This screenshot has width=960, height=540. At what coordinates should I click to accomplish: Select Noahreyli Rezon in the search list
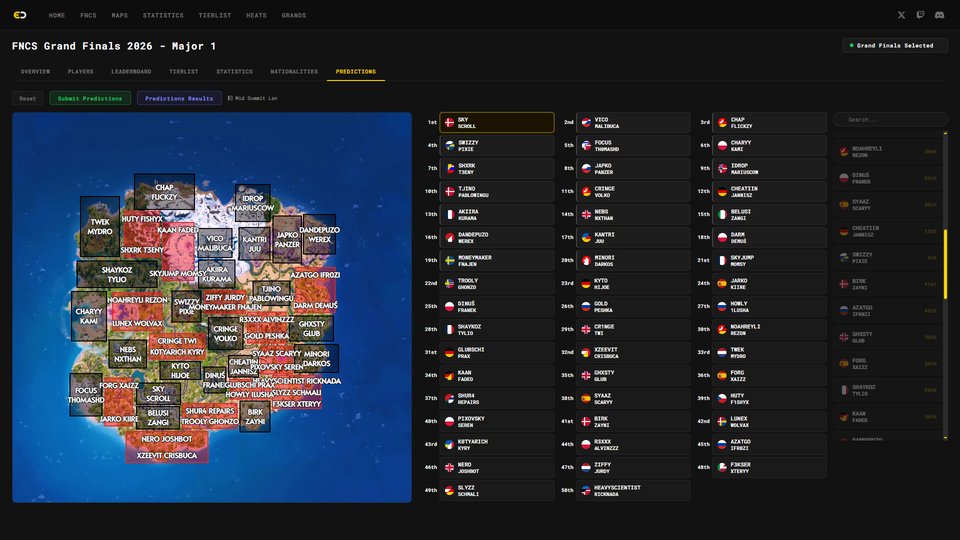(x=889, y=151)
